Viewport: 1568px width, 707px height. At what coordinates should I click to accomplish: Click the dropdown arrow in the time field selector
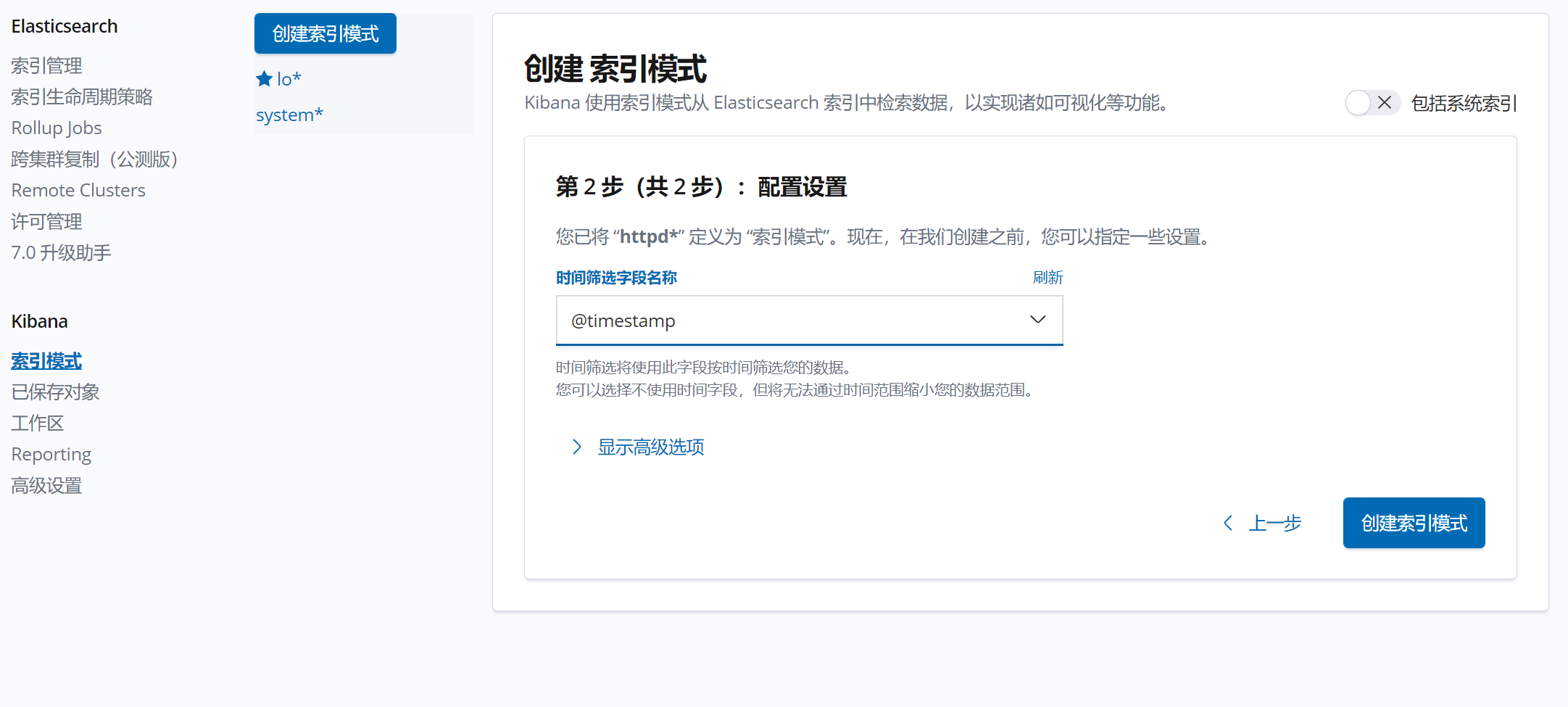[x=1038, y=320]
